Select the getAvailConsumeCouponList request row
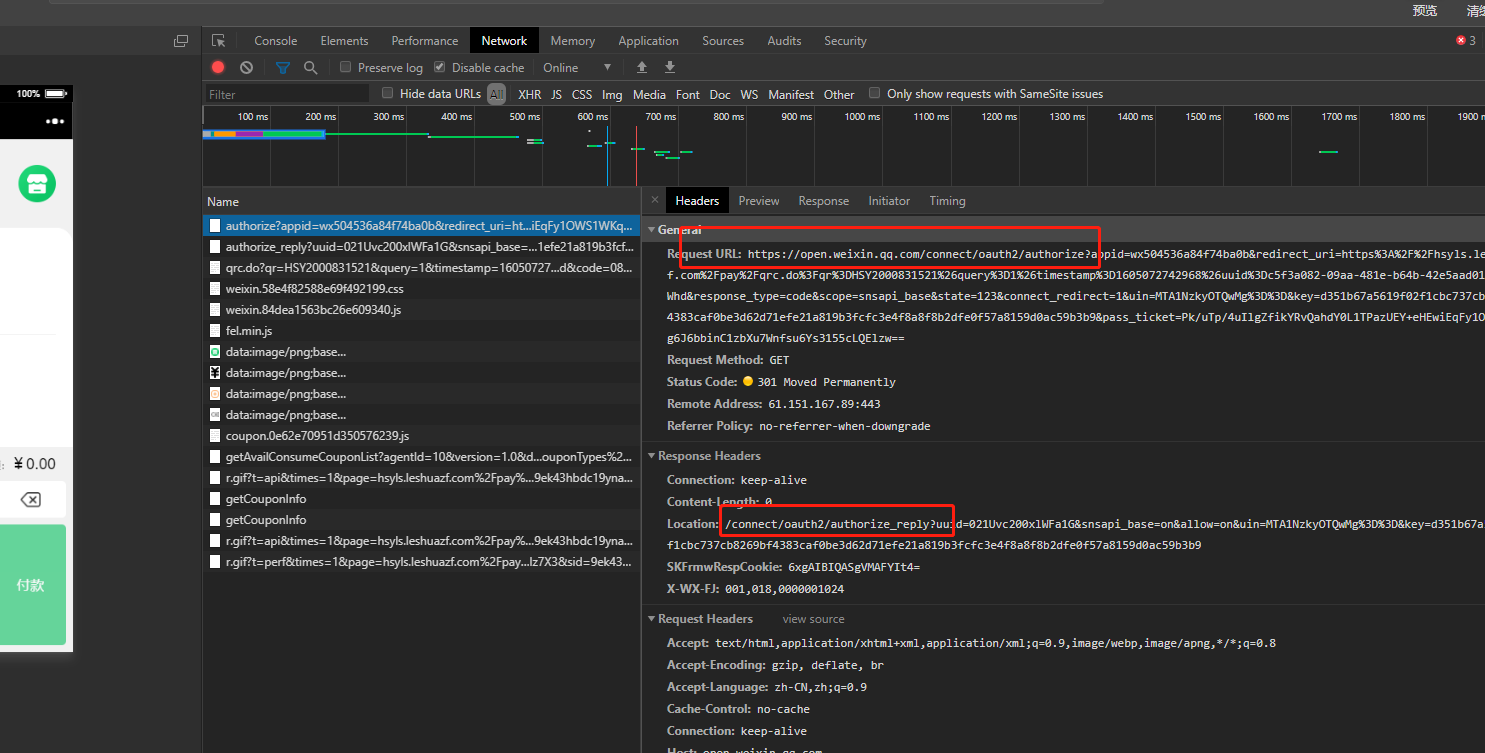Screen dimensions: 1485x753 421,457
